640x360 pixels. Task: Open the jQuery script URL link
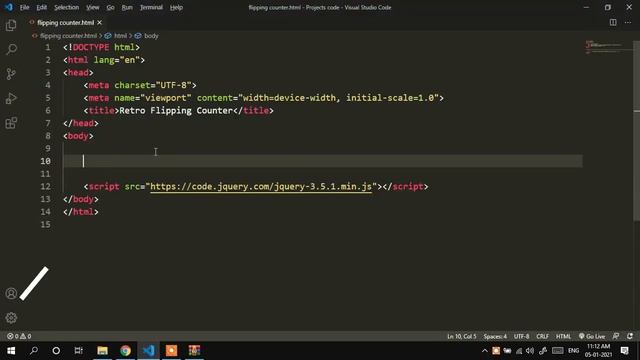pyautogui.click(x=261, y=187)
